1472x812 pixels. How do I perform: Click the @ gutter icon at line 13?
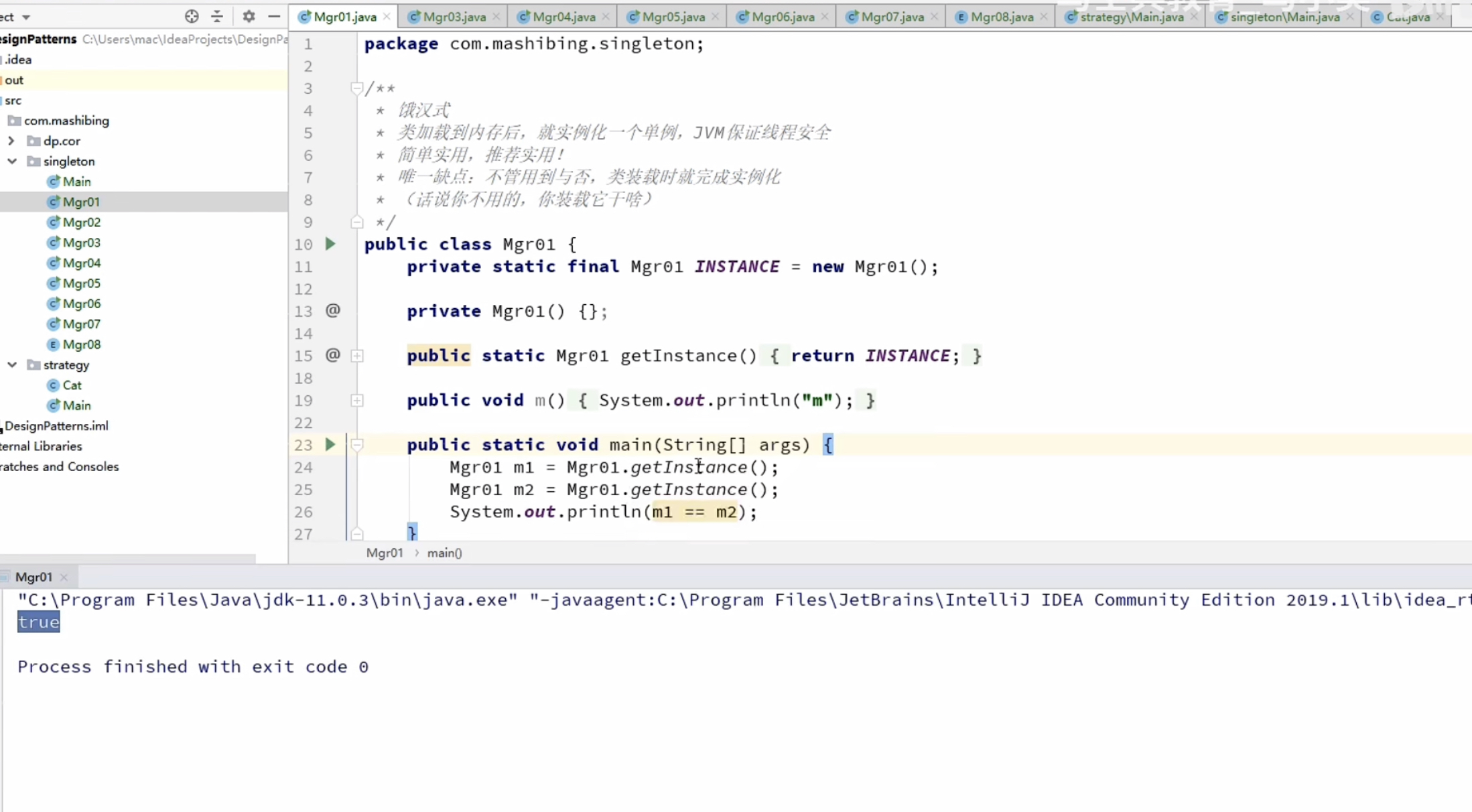[x=333, y=310]
